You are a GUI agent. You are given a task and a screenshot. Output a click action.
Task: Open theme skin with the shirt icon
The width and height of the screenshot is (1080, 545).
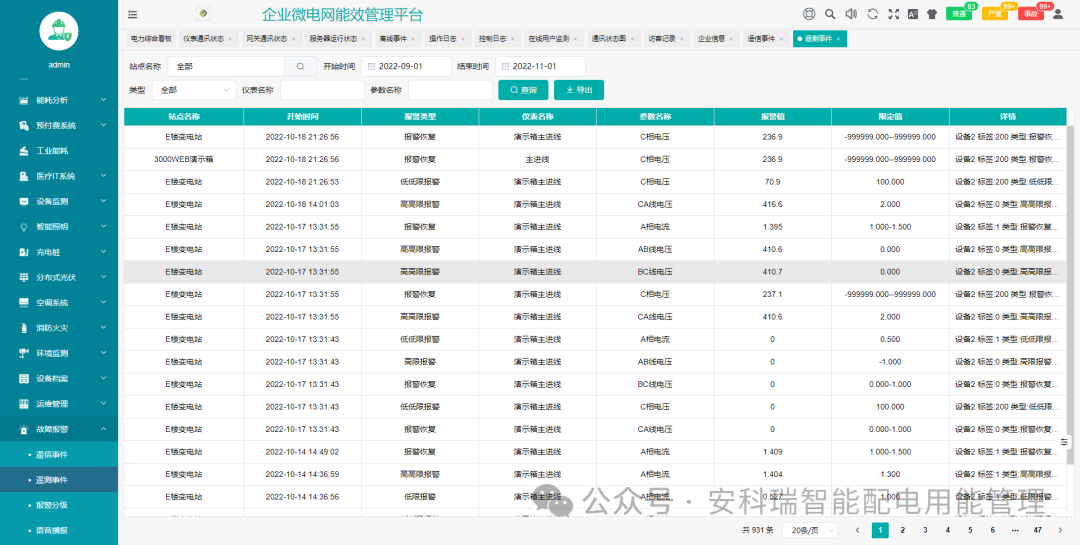(932, 14)
